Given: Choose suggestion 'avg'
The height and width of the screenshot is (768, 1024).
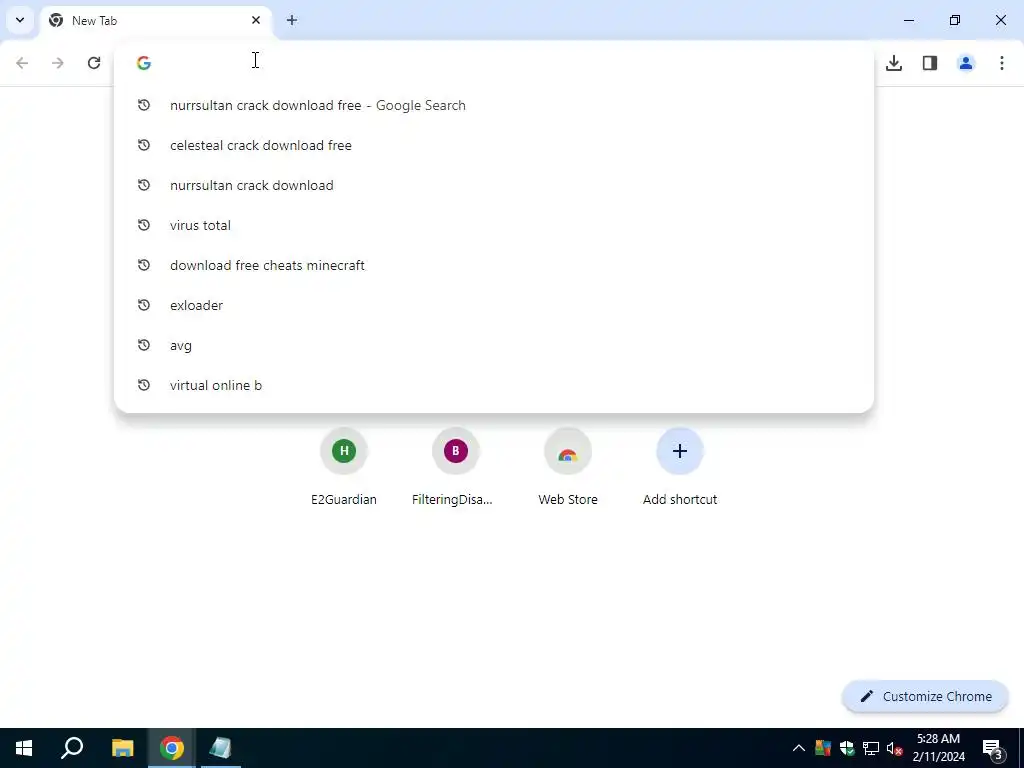Looking at the screenshot, I should pyautogui.click(x=494, y=345).
